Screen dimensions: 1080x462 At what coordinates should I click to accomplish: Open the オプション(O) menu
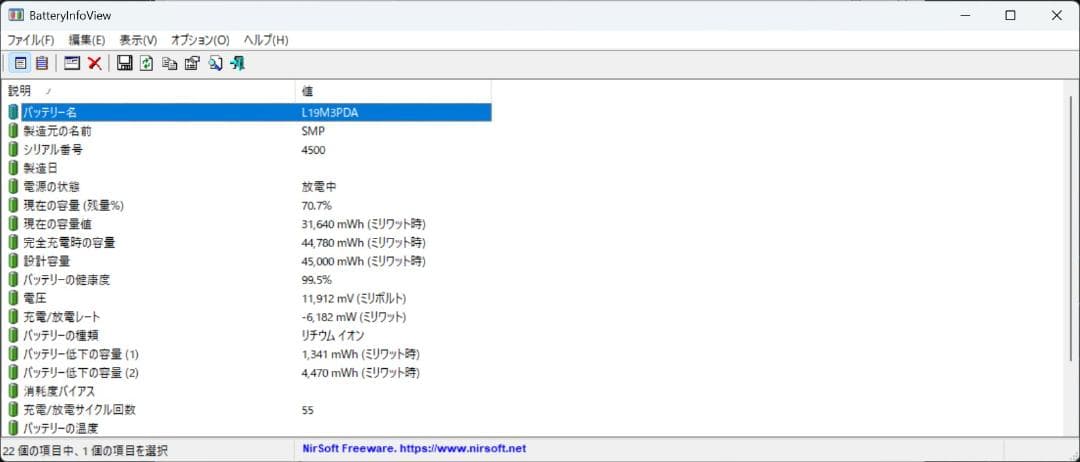(200, 40)
